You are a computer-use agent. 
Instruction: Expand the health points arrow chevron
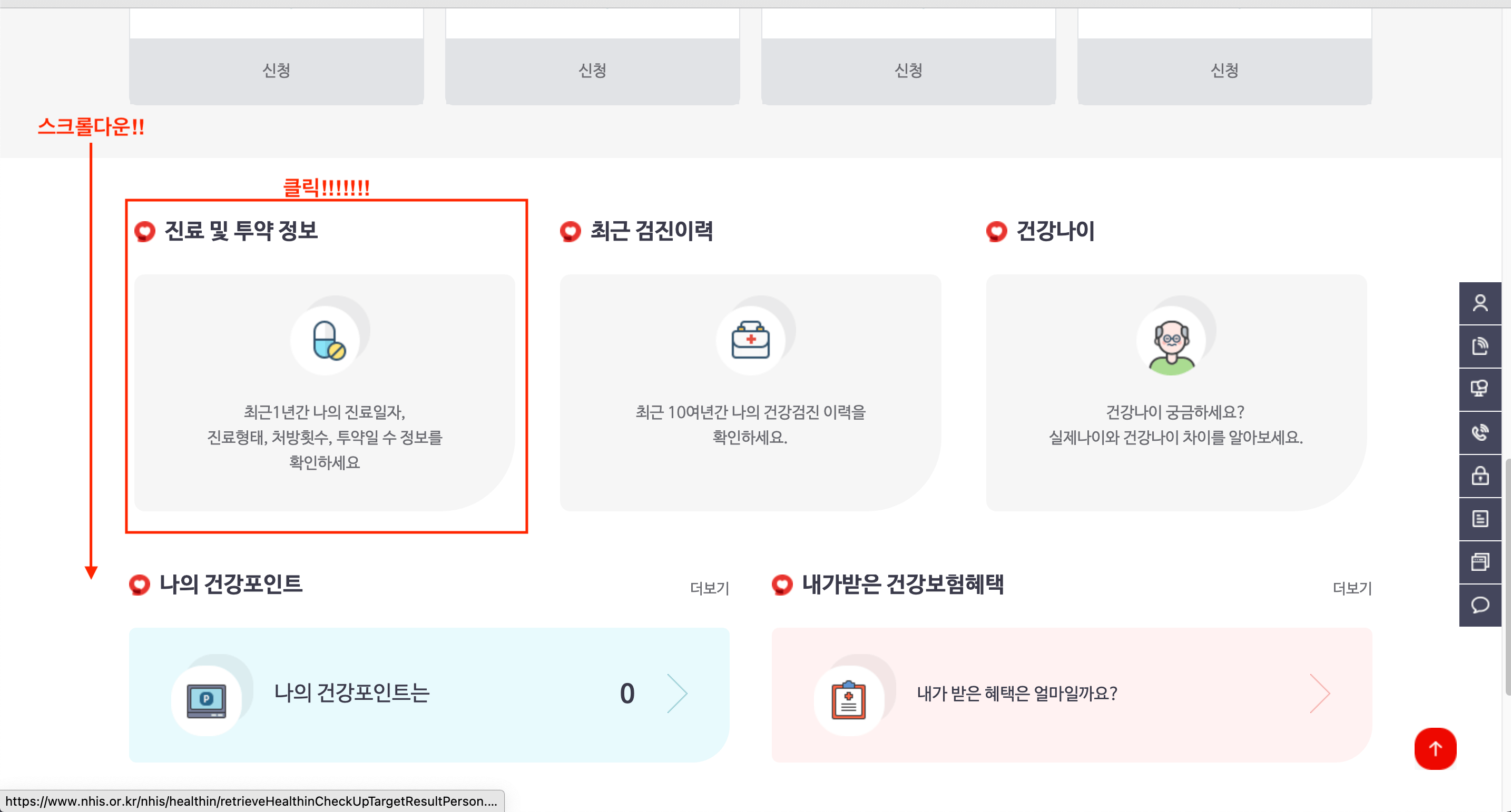(x=677, y=694)
